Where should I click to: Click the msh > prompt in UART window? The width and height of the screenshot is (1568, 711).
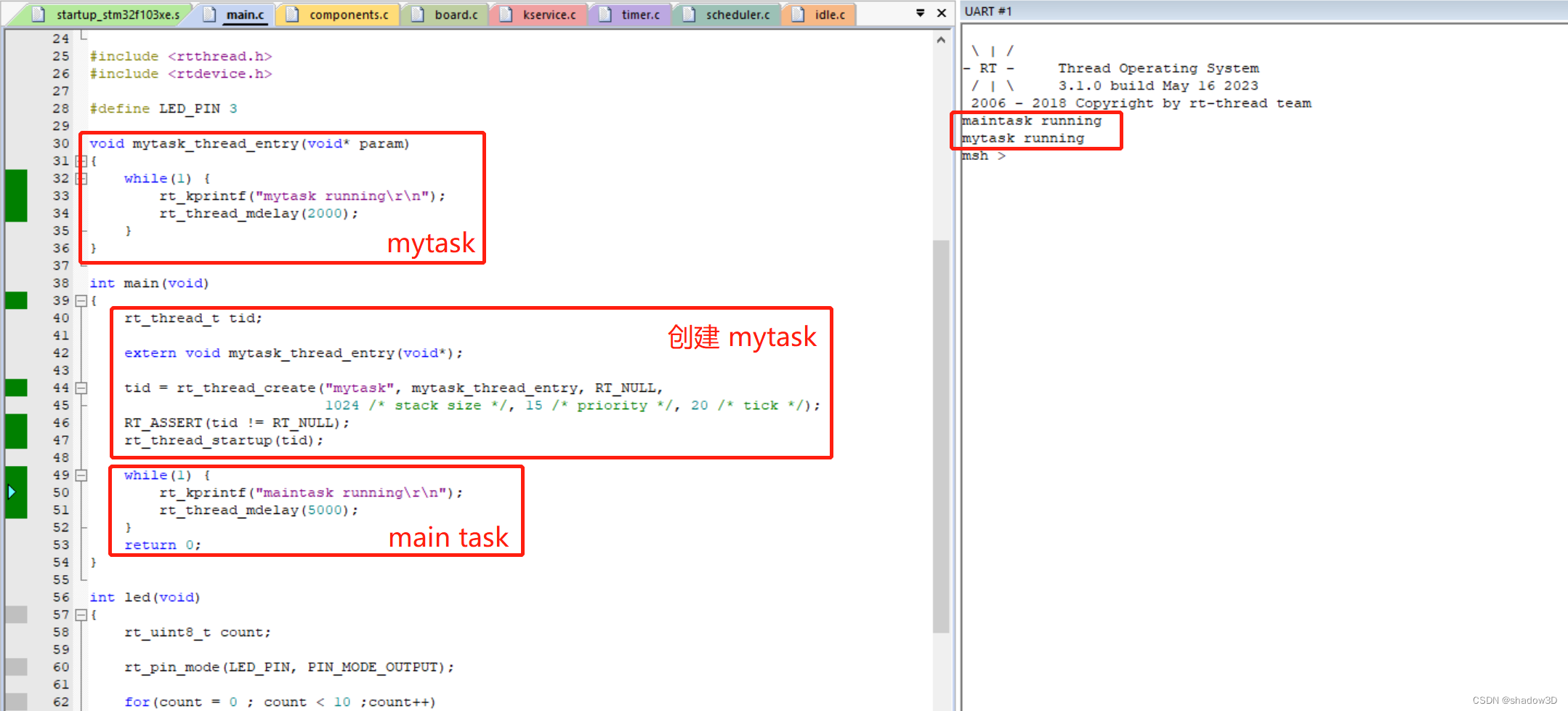(984, 156)
